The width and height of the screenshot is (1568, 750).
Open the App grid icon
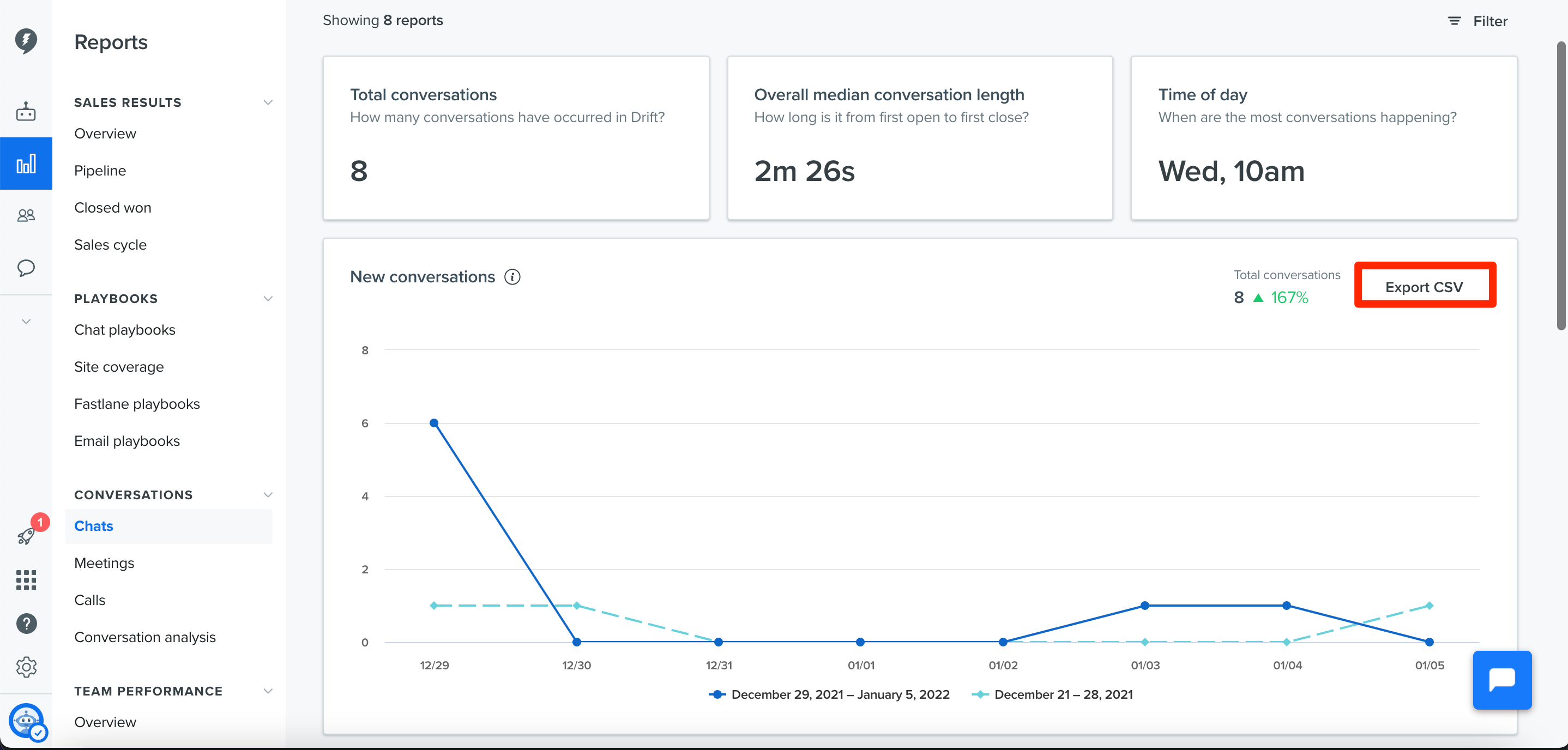[26, 579]
